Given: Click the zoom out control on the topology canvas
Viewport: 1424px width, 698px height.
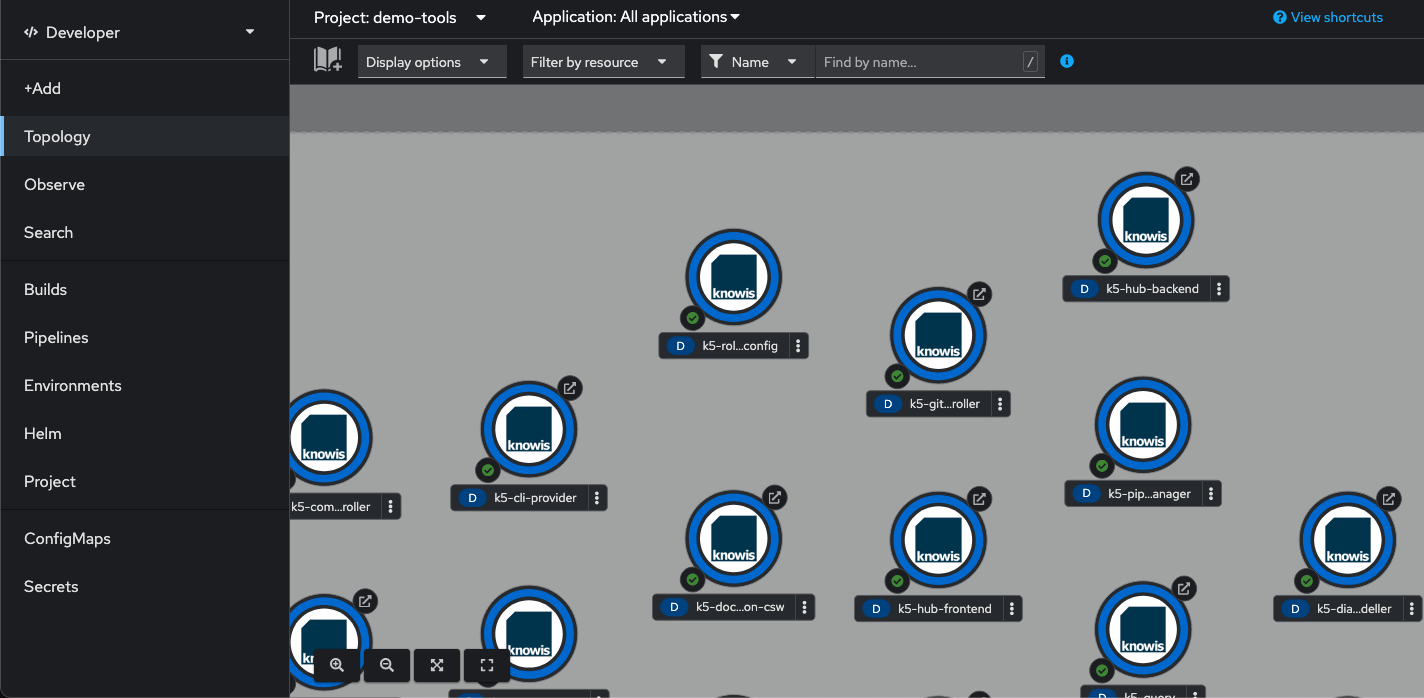Looking at the screenshot, I should pos(387,665).
